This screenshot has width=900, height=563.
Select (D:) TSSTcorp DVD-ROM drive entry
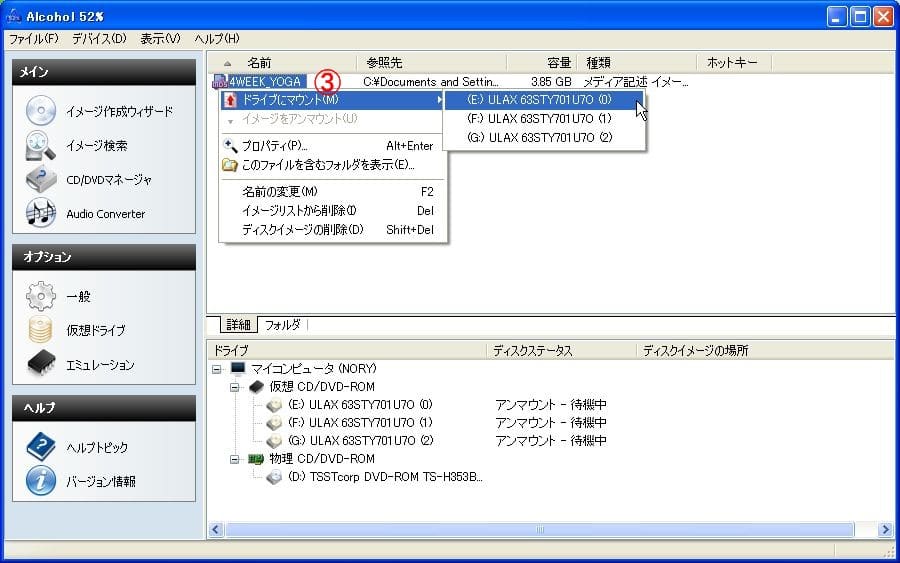click(385, 478)
